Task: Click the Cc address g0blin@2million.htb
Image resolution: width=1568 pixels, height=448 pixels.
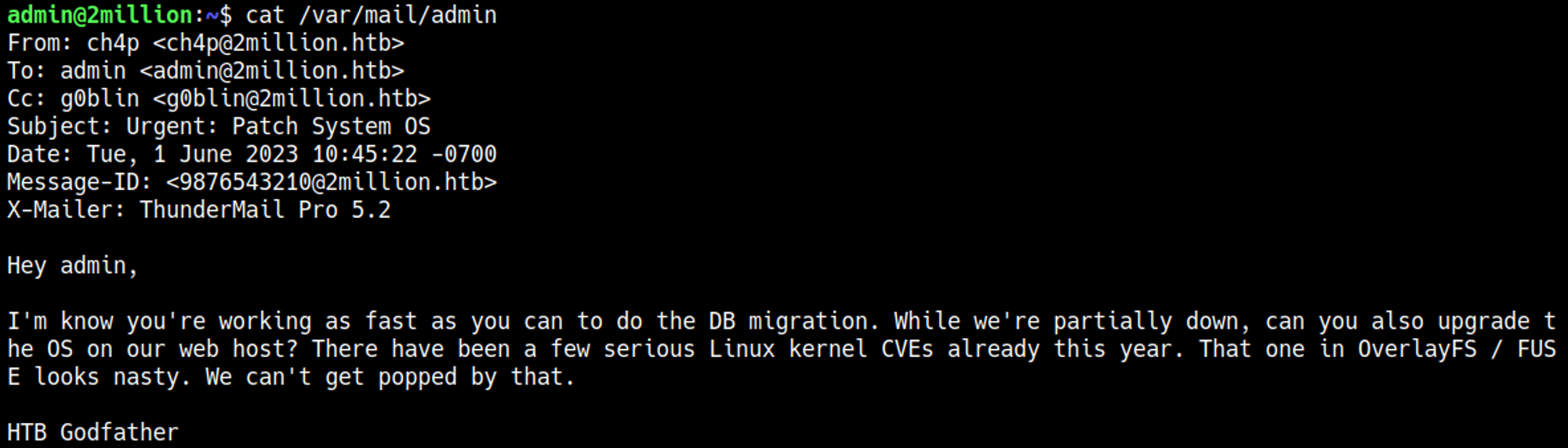Action: [291, 99]
